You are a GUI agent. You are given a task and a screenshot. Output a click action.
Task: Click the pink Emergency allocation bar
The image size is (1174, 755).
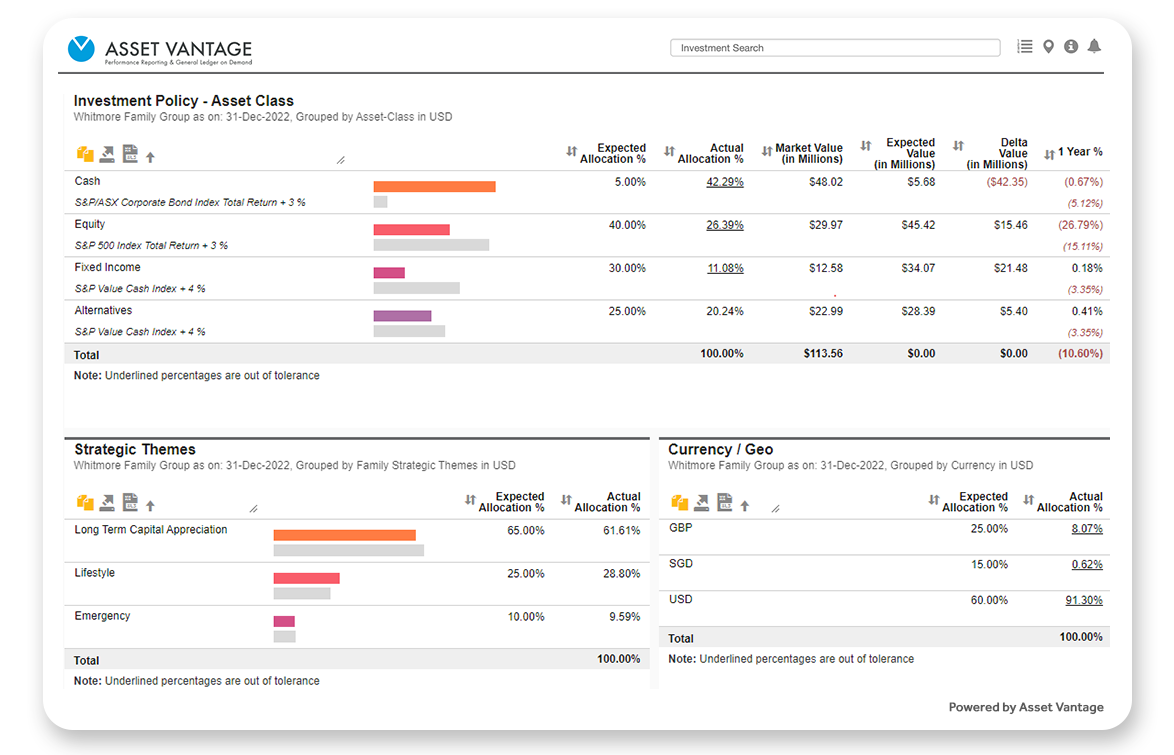[x=284, y=621]
